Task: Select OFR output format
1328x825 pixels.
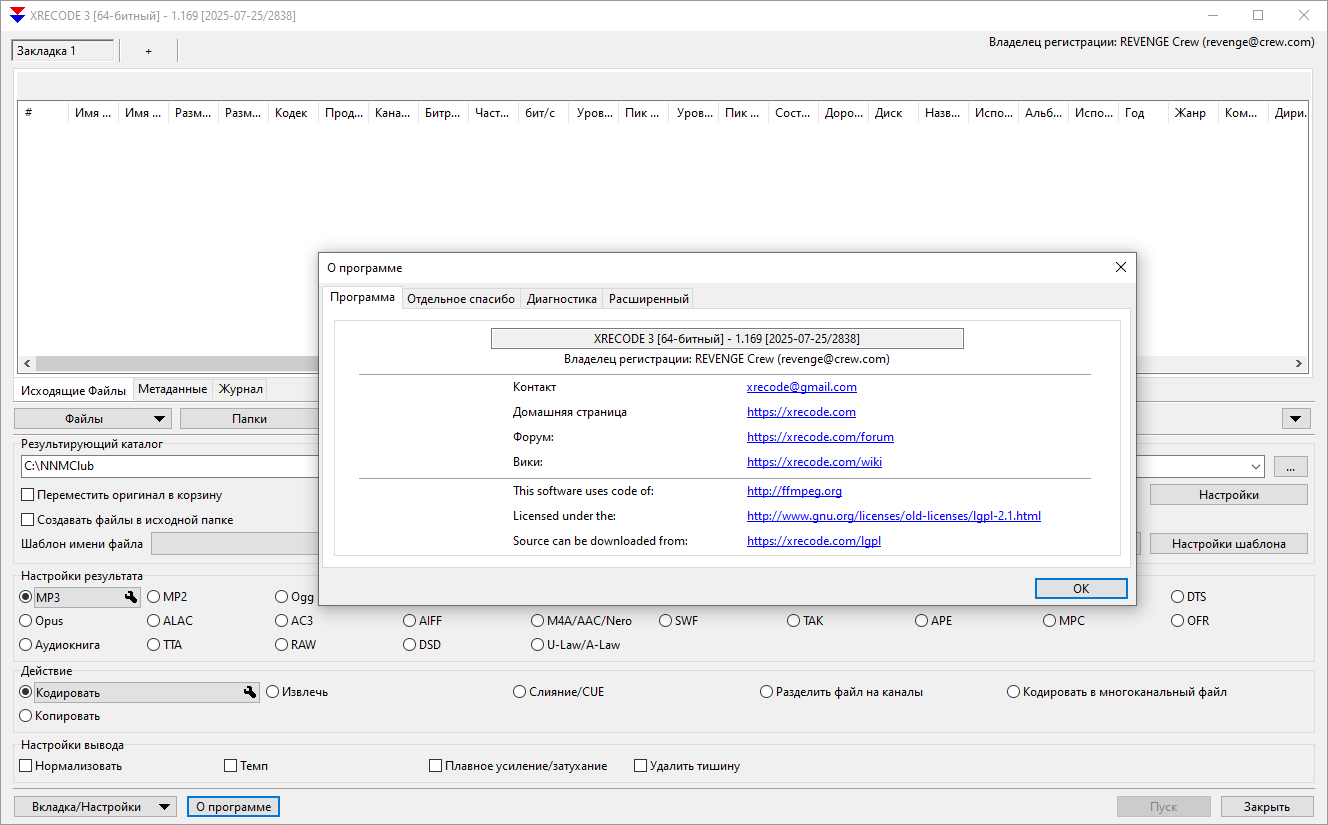Action: point(1178,621)
